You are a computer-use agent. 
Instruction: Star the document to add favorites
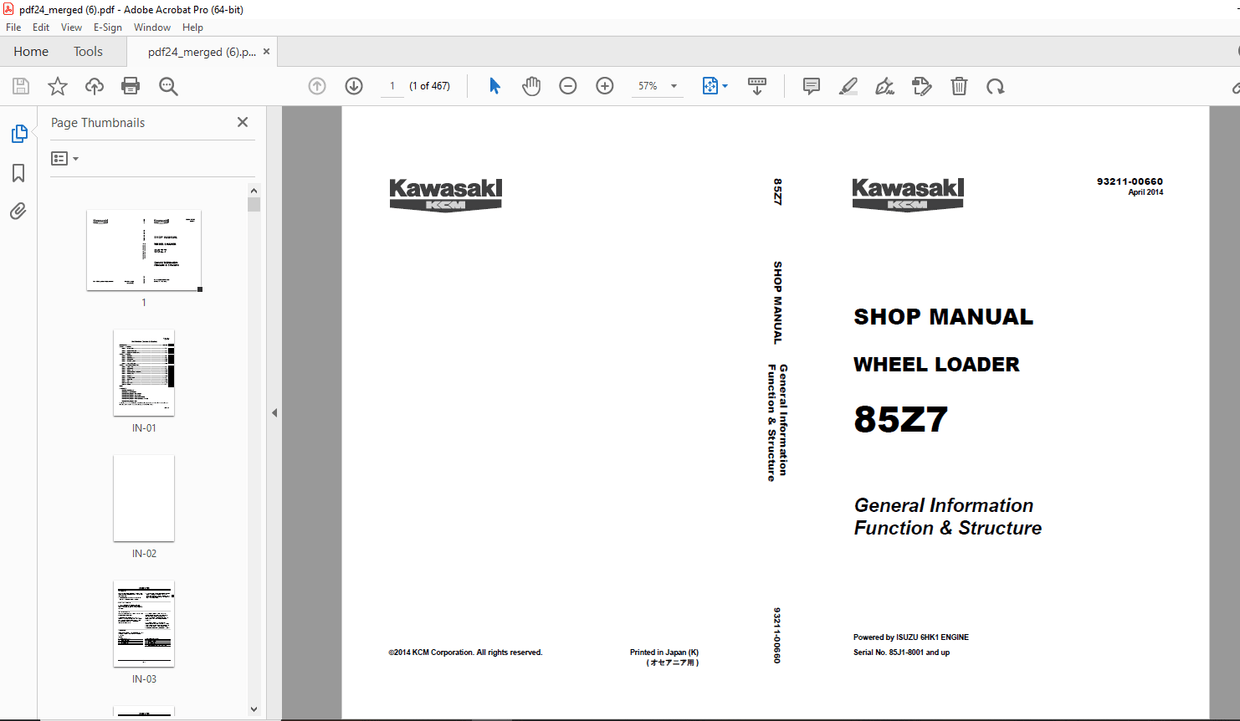[x=57, y=86]
